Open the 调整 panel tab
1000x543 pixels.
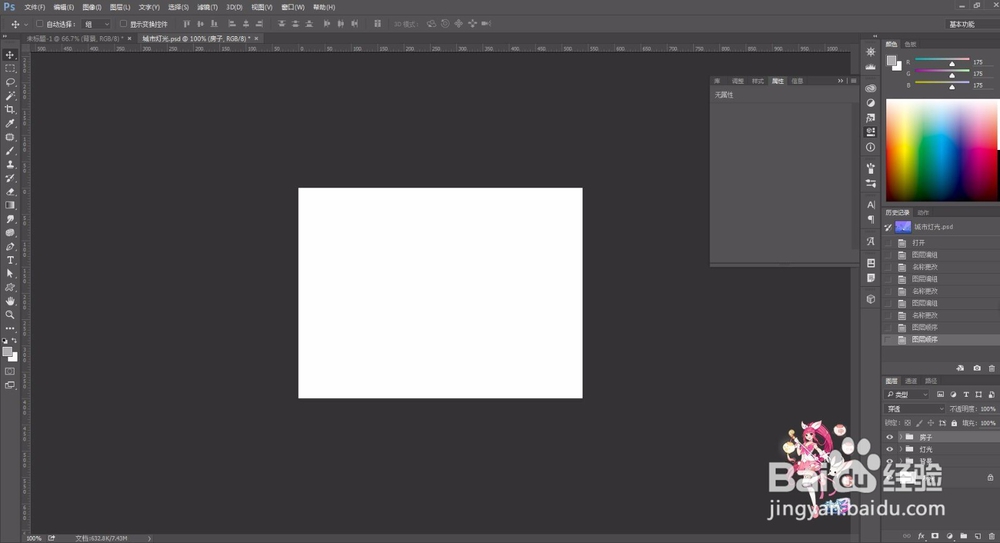point(737,81)
